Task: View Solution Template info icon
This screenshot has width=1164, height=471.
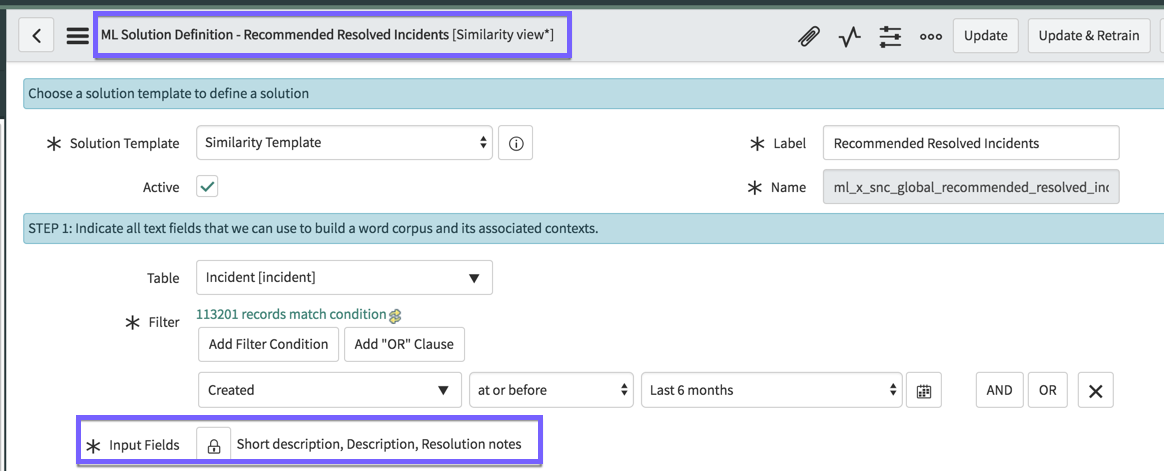Action: click(516, 143)
